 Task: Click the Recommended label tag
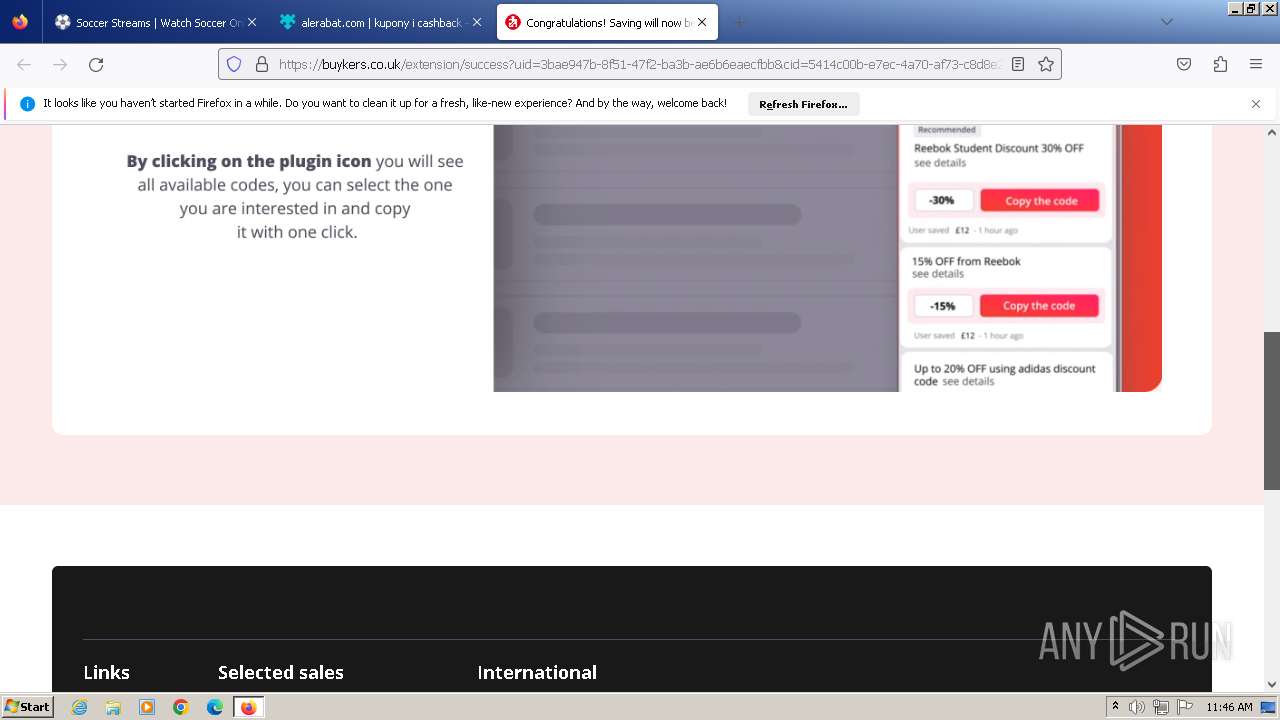(x=946, y=130)
